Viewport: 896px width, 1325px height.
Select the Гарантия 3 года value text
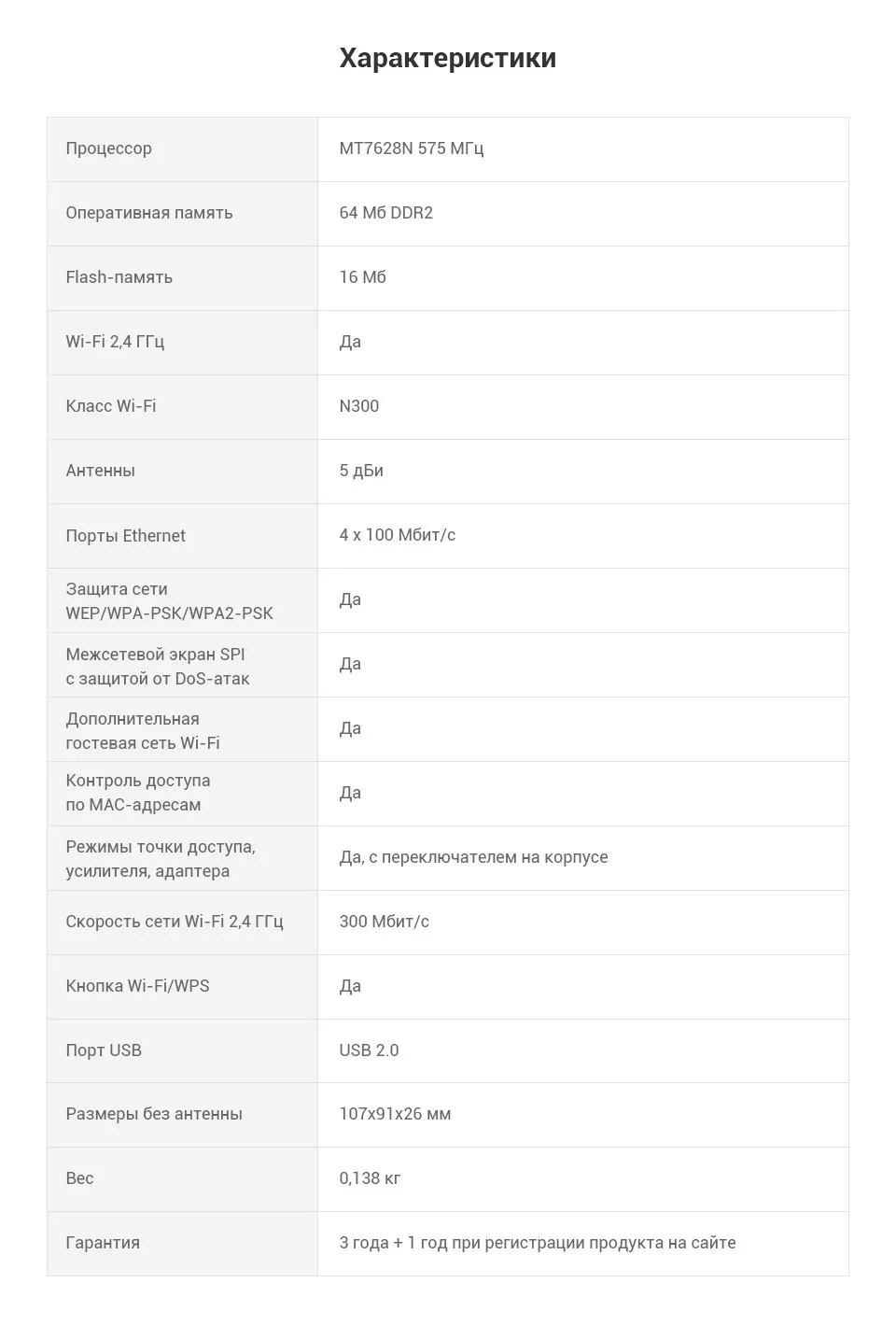(x=538, y=1243)
